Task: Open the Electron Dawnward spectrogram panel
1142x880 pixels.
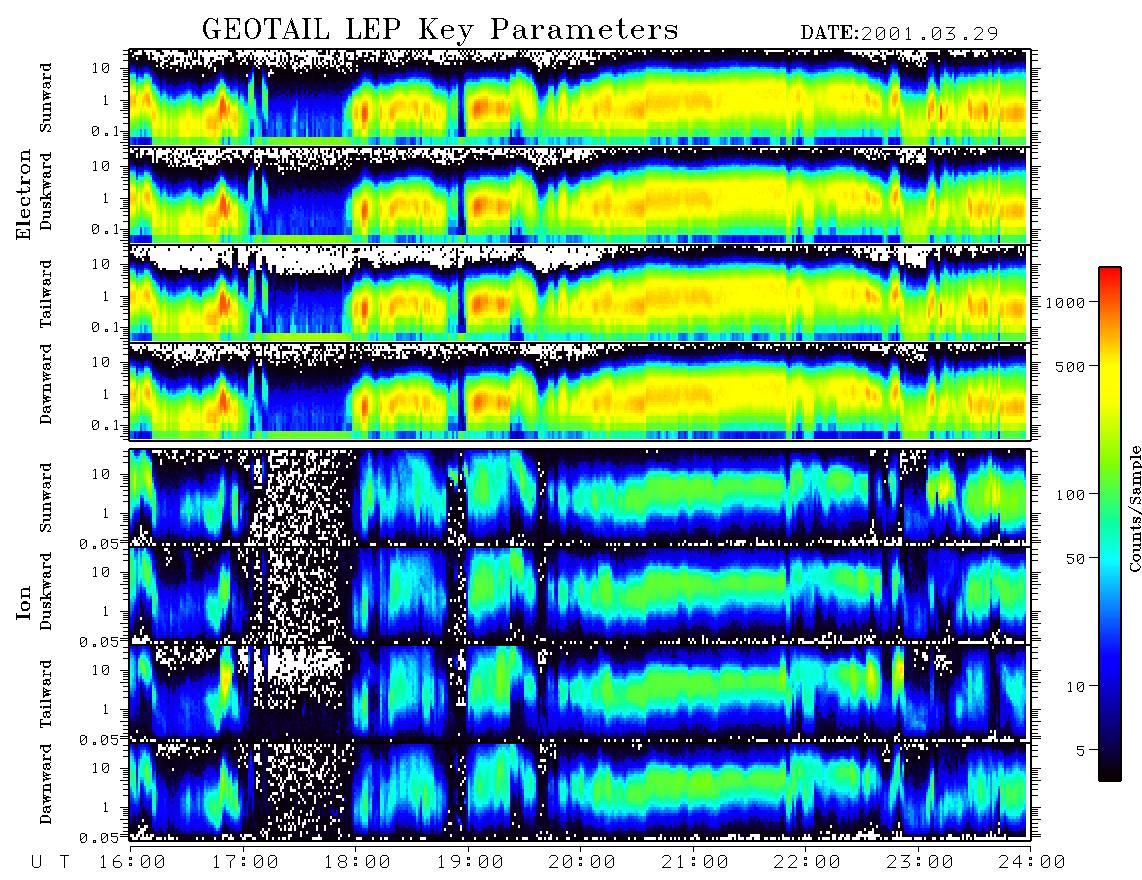Action: pyautogui.click(x=578, y=391)
